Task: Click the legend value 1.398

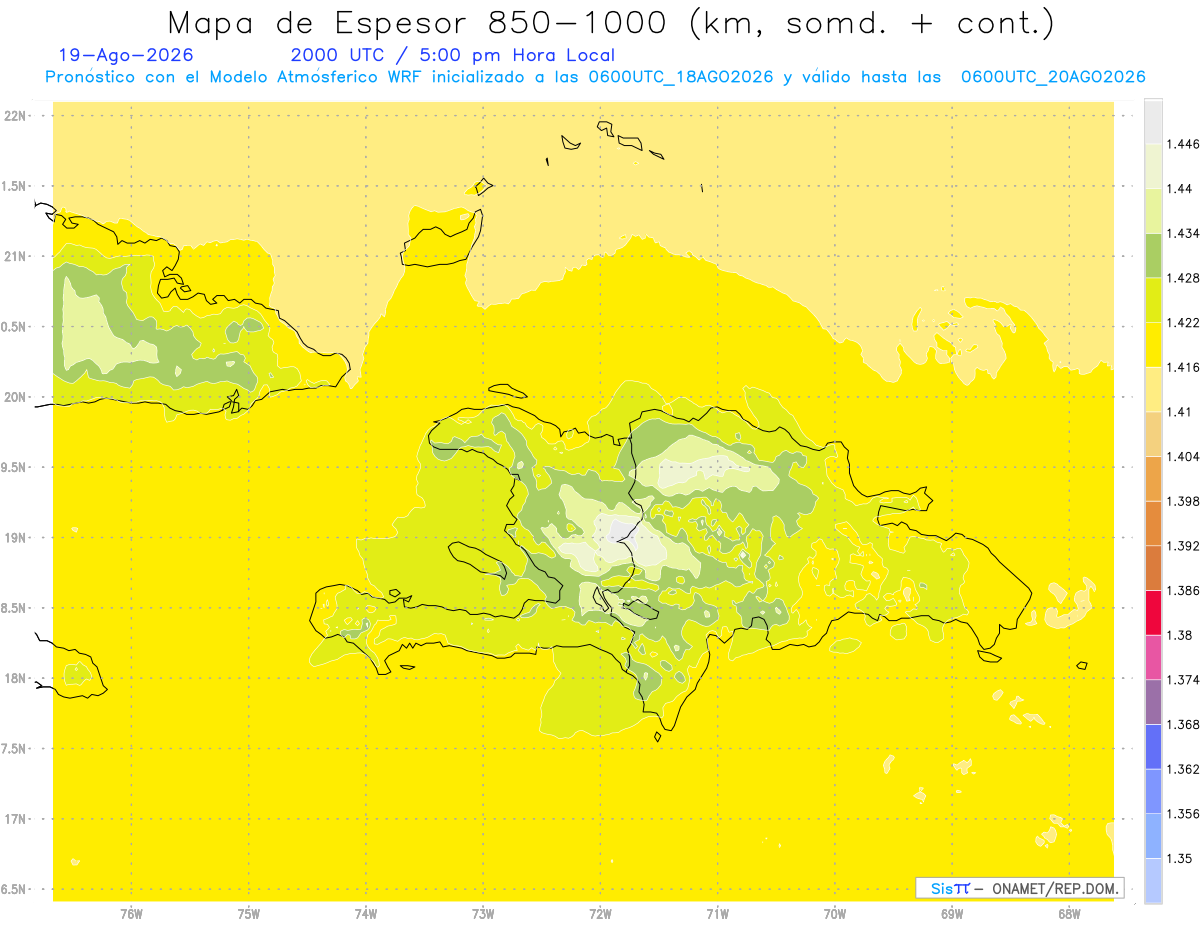Action: coord(1183,501)
